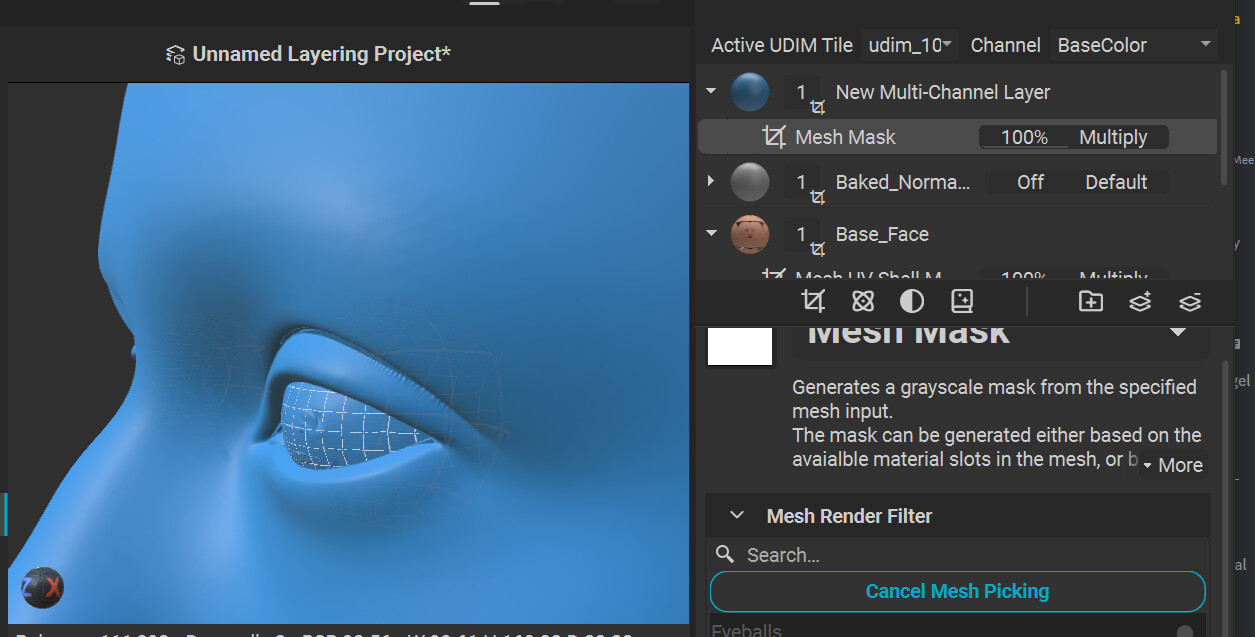Collapse the New Multi-Channel Layer
This screenshot has width=1255, height=637.
click(x=711, y=91)
